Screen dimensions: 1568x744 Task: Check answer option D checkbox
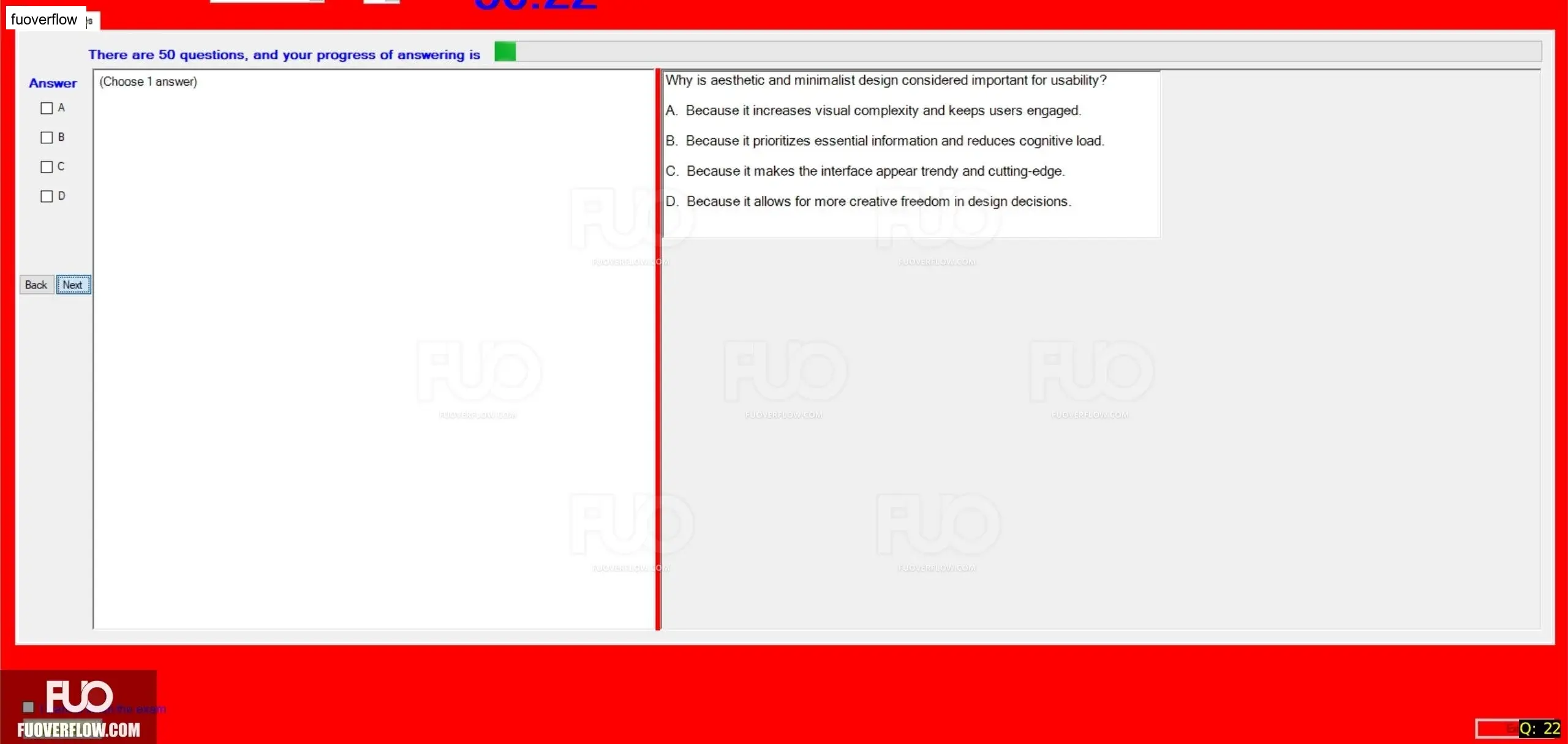click(x=47, y=197)
